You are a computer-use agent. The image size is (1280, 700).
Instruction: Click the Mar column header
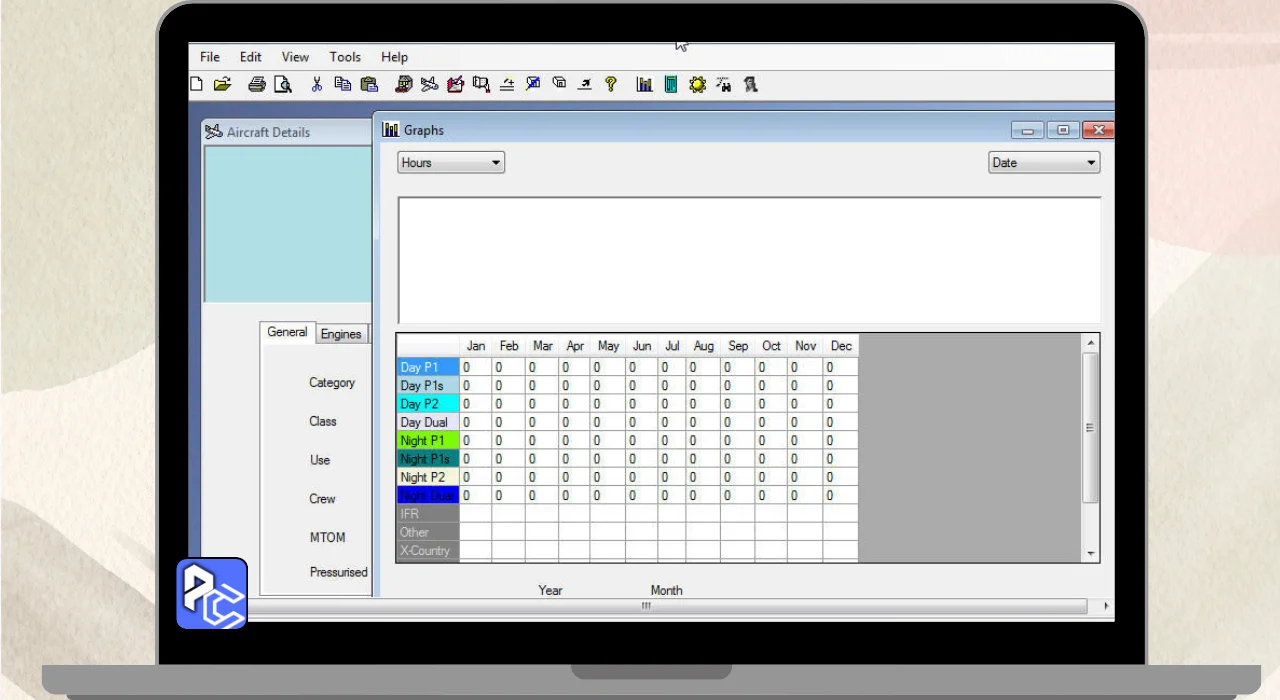tap(542, 346)
